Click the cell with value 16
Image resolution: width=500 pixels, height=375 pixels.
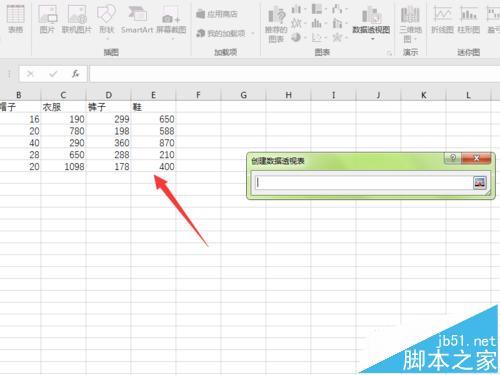click(20, 119)
